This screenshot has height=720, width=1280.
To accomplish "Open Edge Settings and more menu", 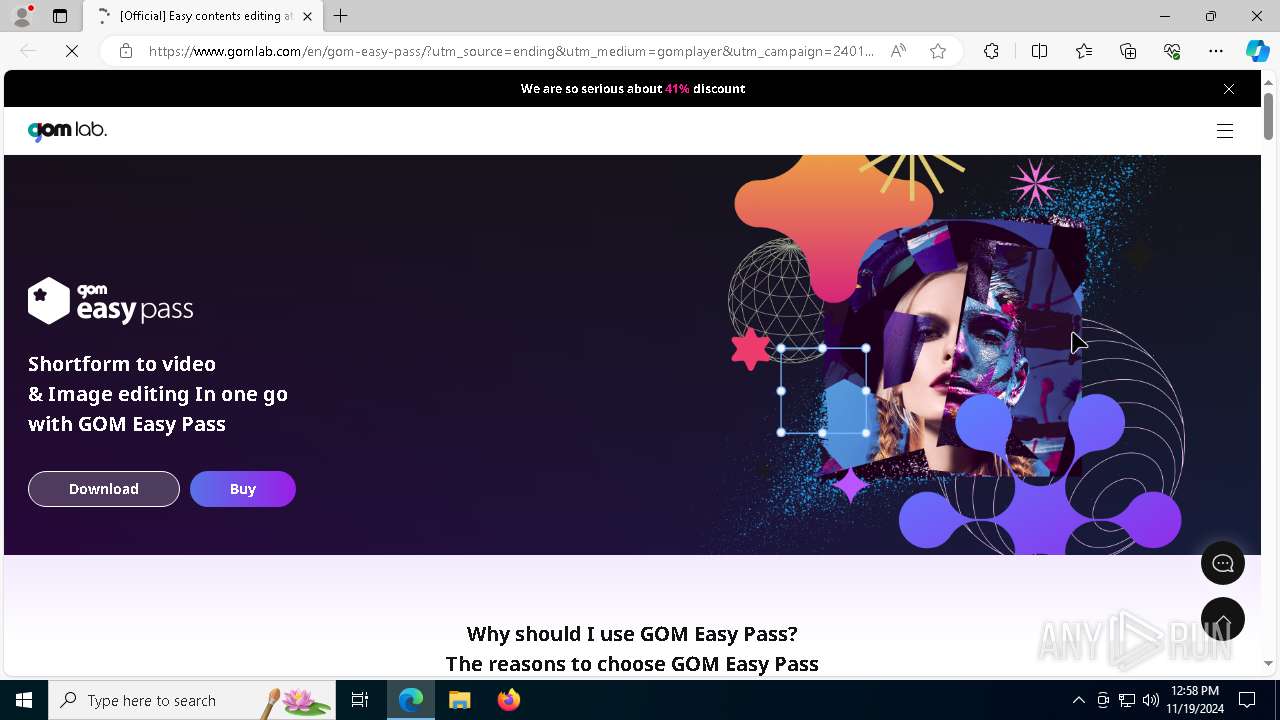I will pyautogui.click(x=1216, y=51).
